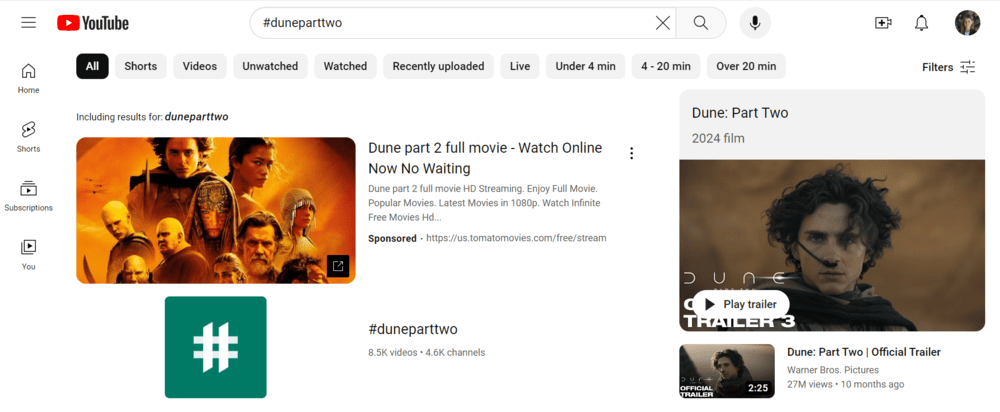1000x412 pixels.
Task: Open the Create video icon
Action: pyautogui.click(x=883, y=23)
